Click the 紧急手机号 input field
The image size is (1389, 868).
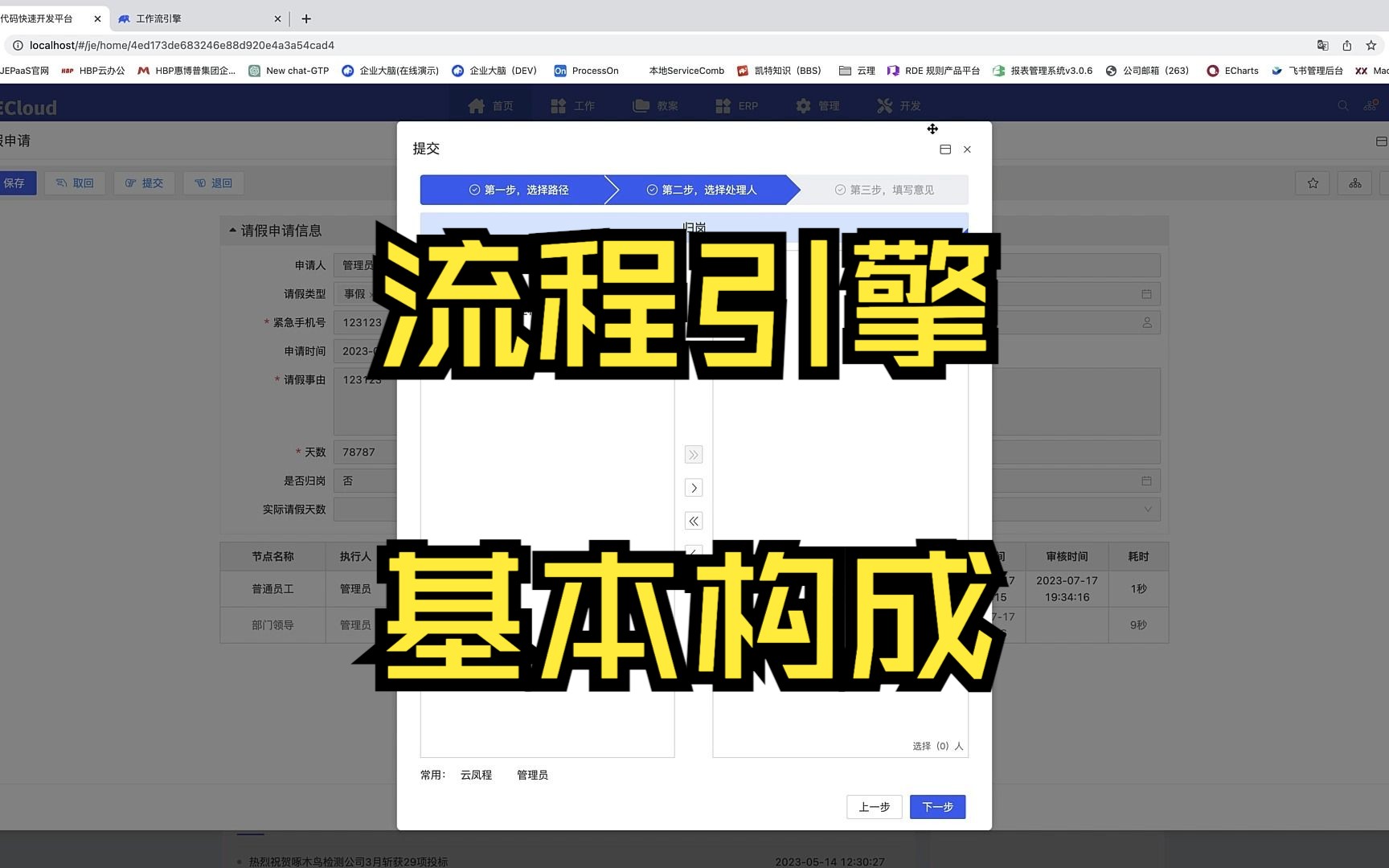coord(365,322)
